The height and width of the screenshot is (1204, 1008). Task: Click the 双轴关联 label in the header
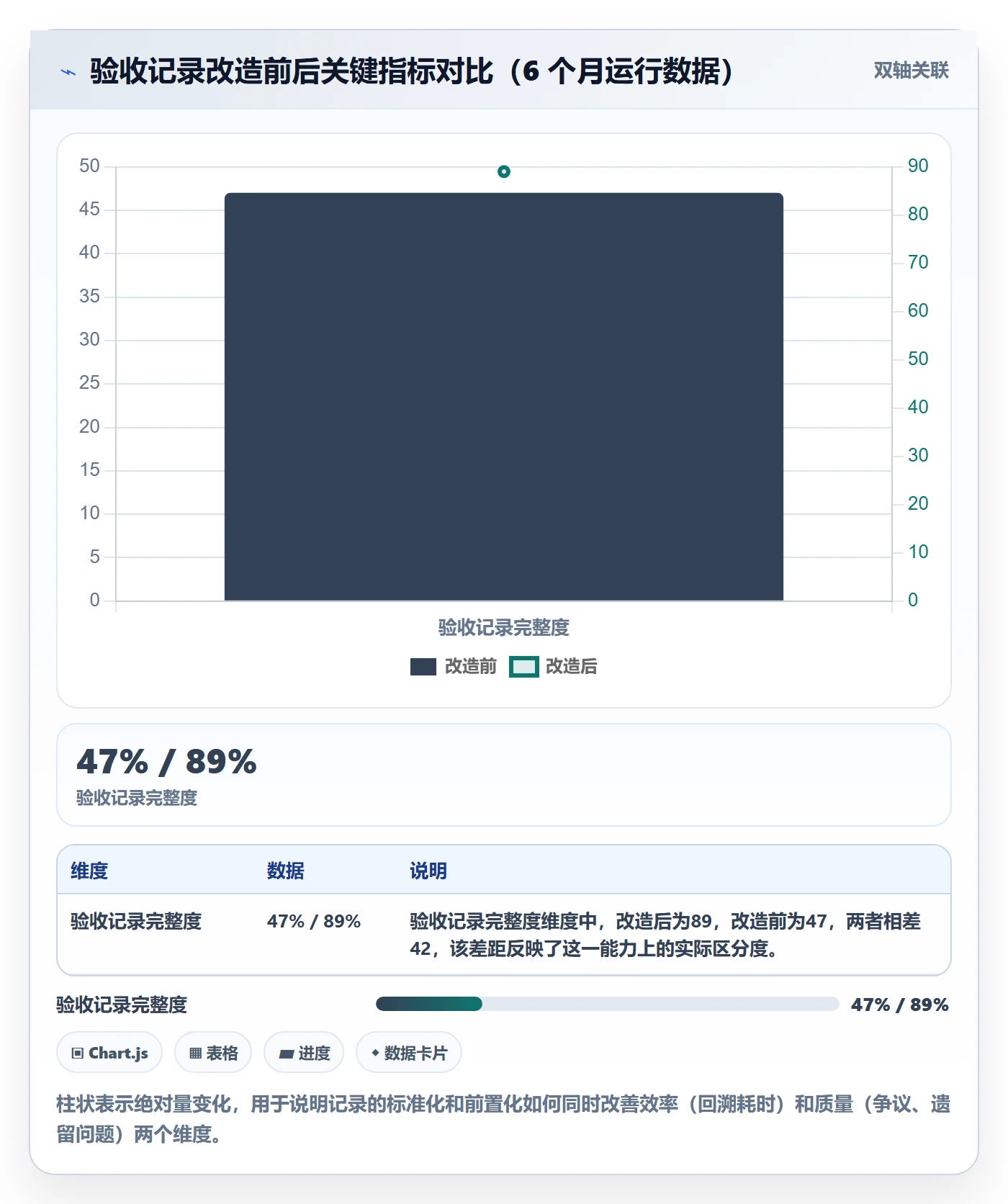click(911, 71)
